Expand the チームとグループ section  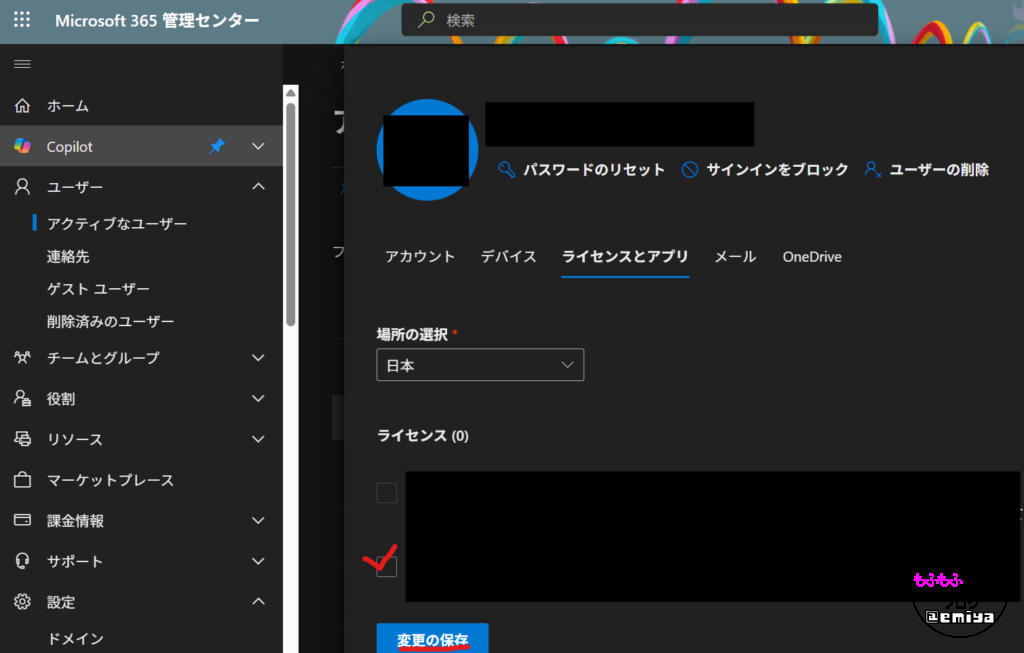click(x=258, y=358)
